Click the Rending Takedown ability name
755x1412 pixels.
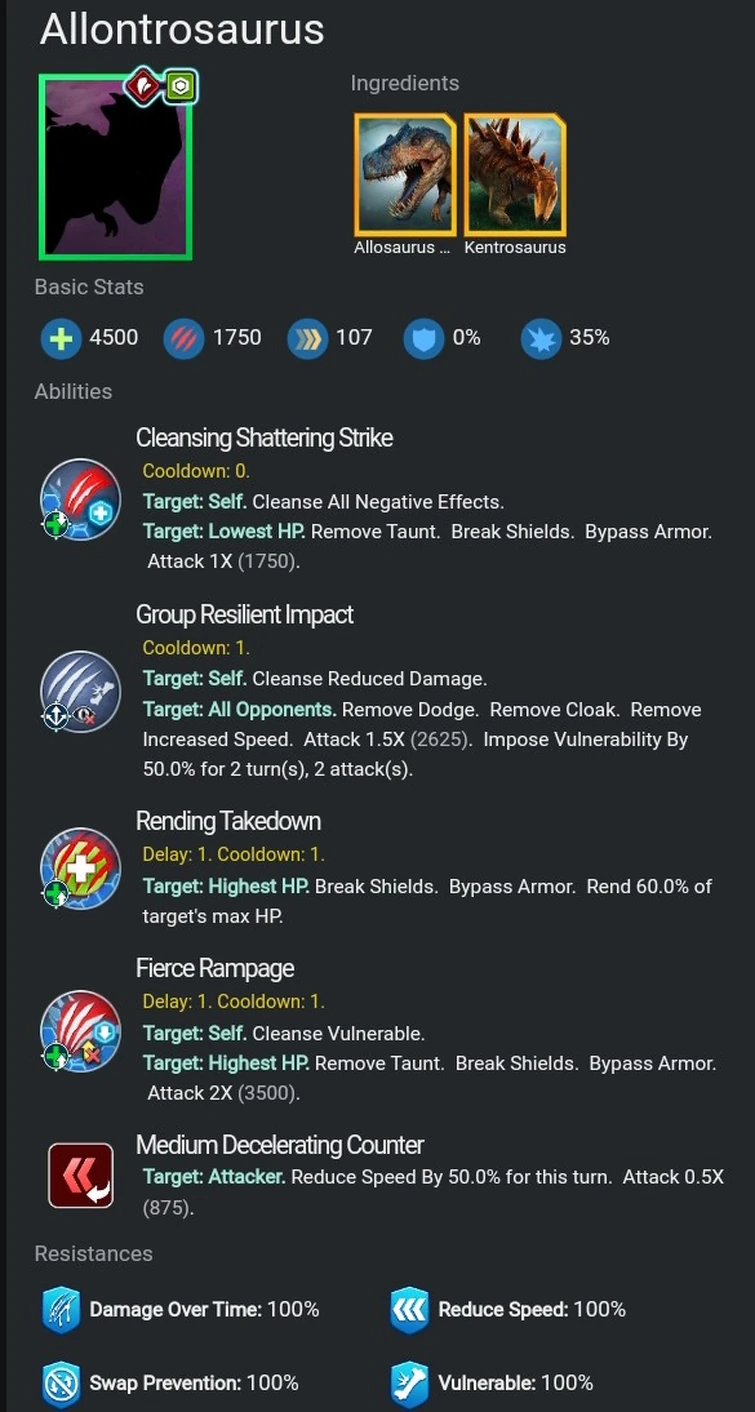[228, 822]
